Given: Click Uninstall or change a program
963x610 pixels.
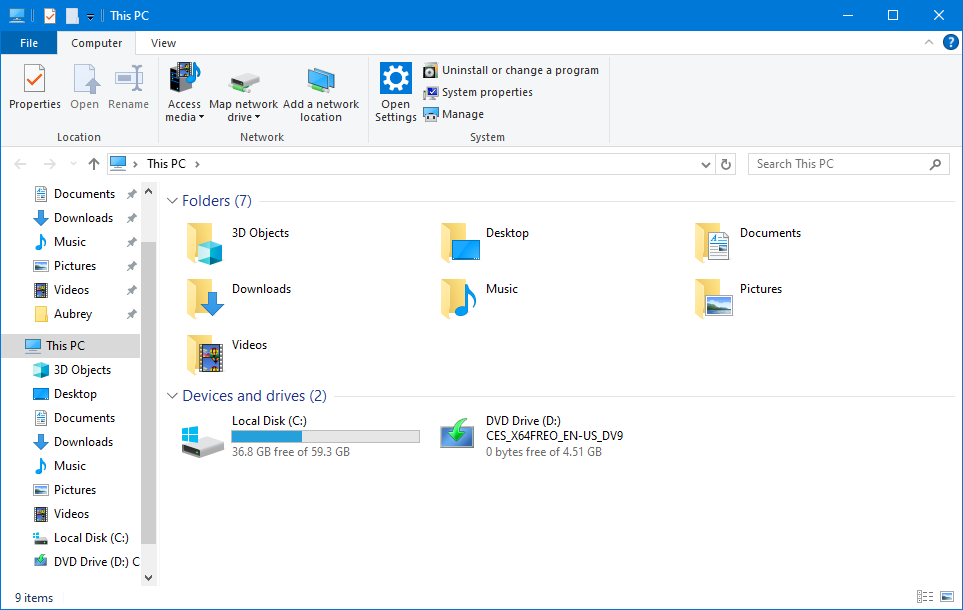Looking at the screenshot, I should (512, 70).
